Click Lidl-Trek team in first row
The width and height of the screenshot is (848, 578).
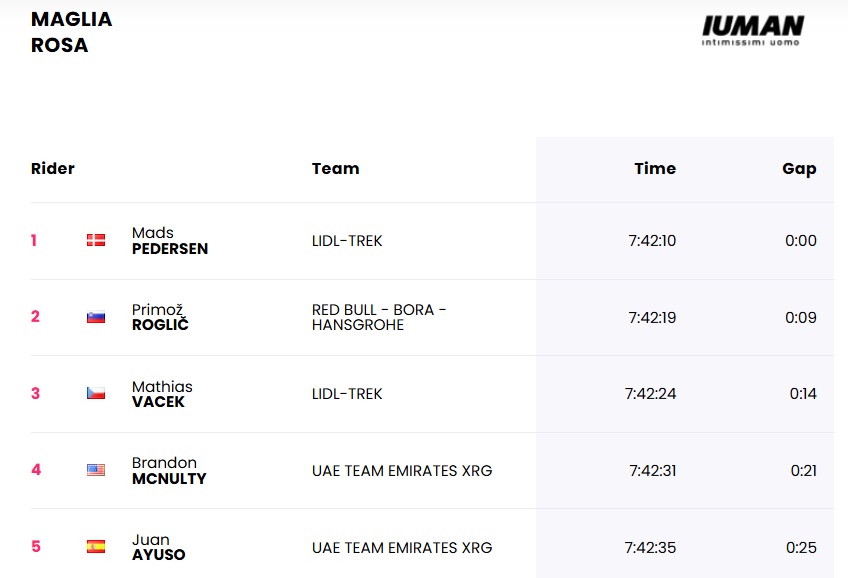(x=347, y=241)
